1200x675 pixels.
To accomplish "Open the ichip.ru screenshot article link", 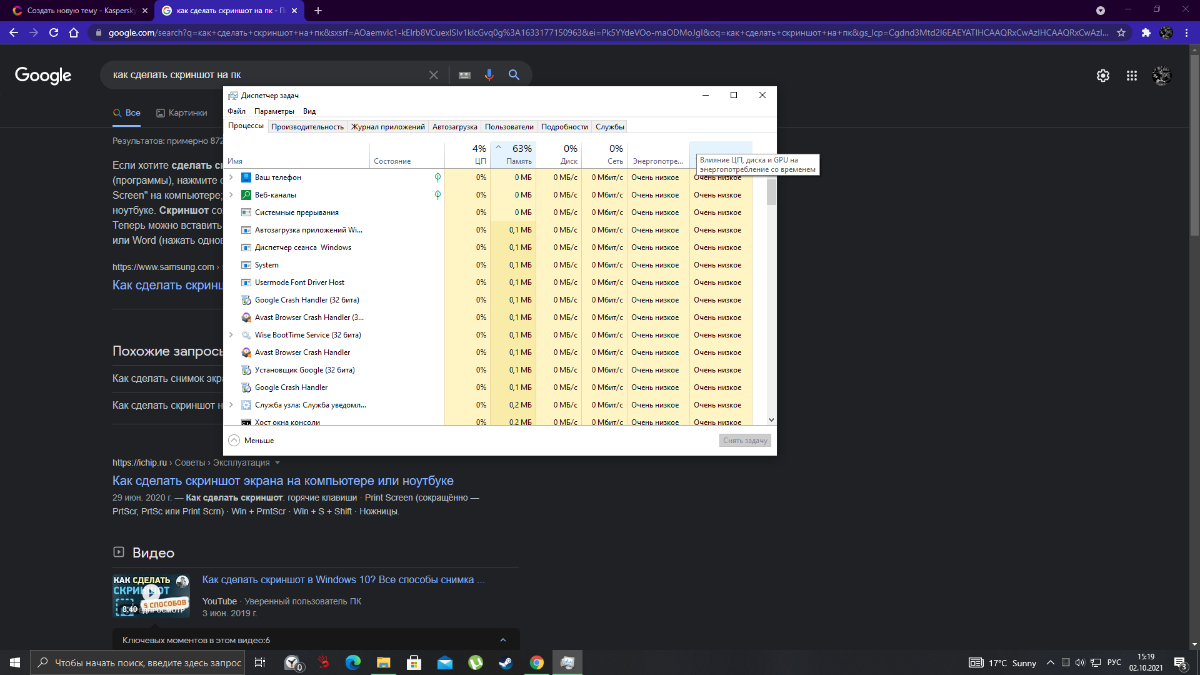I will [283, 481].
